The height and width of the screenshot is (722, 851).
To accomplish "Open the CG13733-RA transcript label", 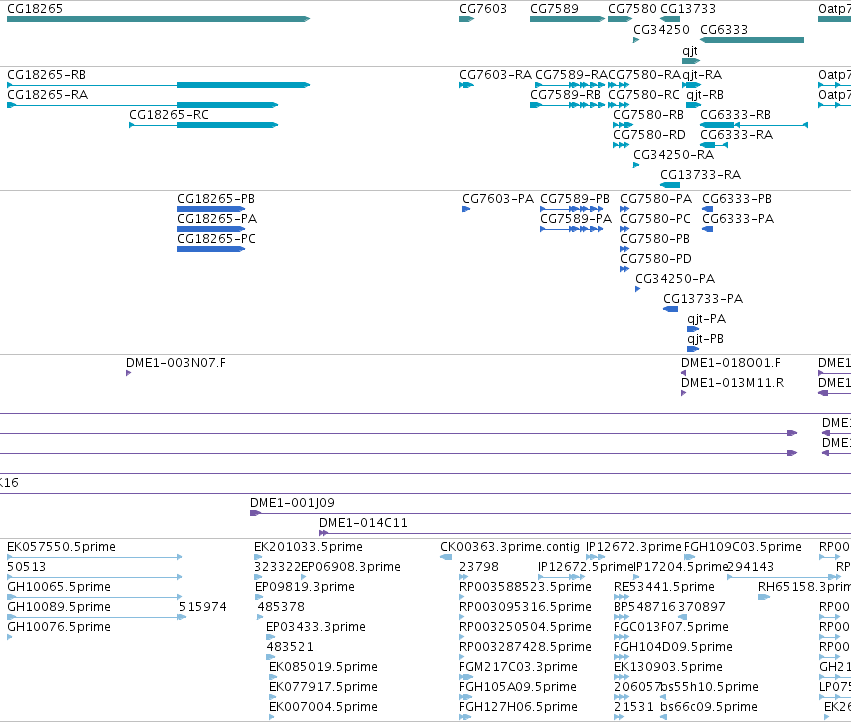I will click(x=701, y=175).
